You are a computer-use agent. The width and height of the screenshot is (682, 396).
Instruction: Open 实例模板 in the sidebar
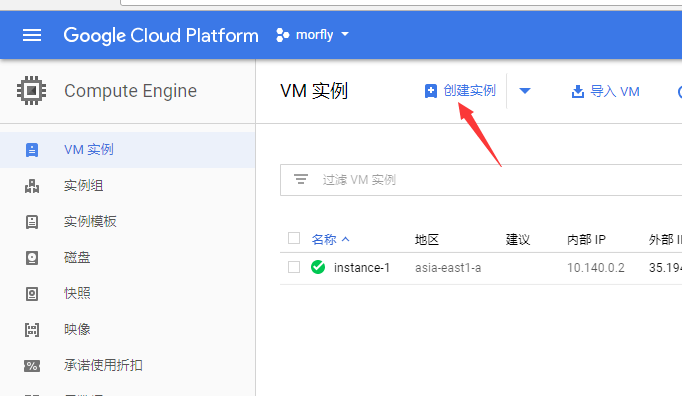click(90, 221)
